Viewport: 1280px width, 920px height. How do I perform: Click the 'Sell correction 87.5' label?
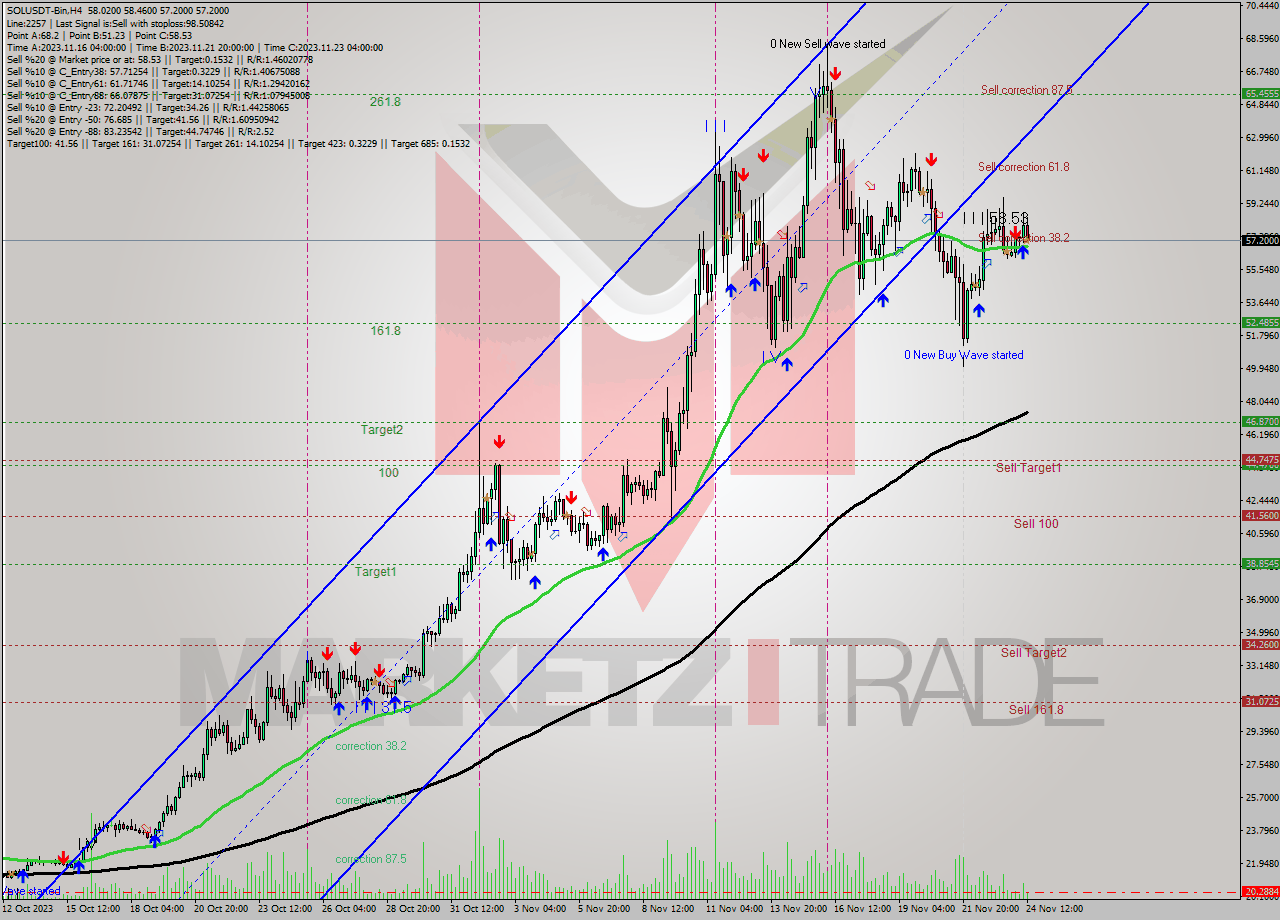click(x=1026, y=90)
